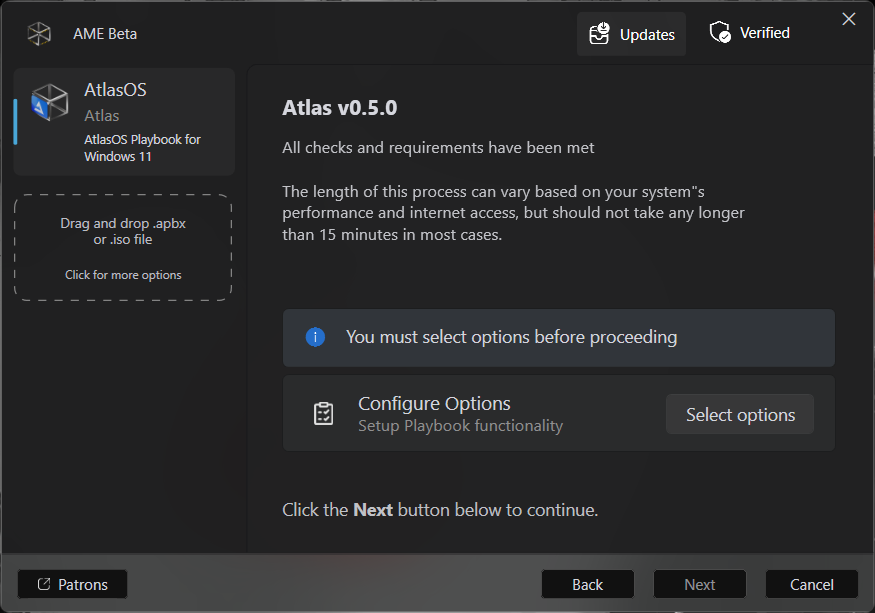Viewport: 875px width, 613px height.
Task: Click the 'must select options' notice banner
Action: (558, 338)
